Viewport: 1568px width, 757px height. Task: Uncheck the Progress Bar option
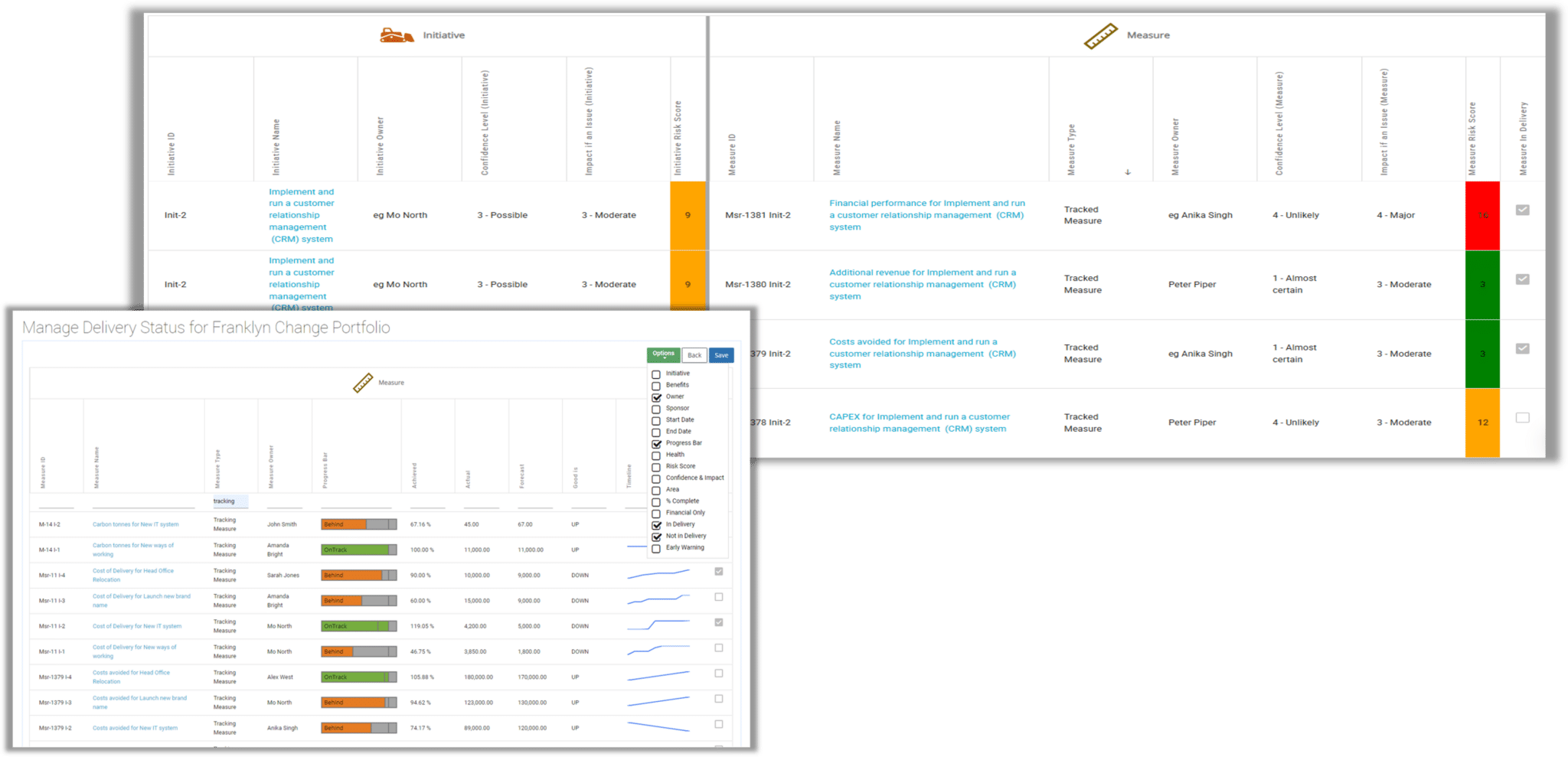coord(656,444)
